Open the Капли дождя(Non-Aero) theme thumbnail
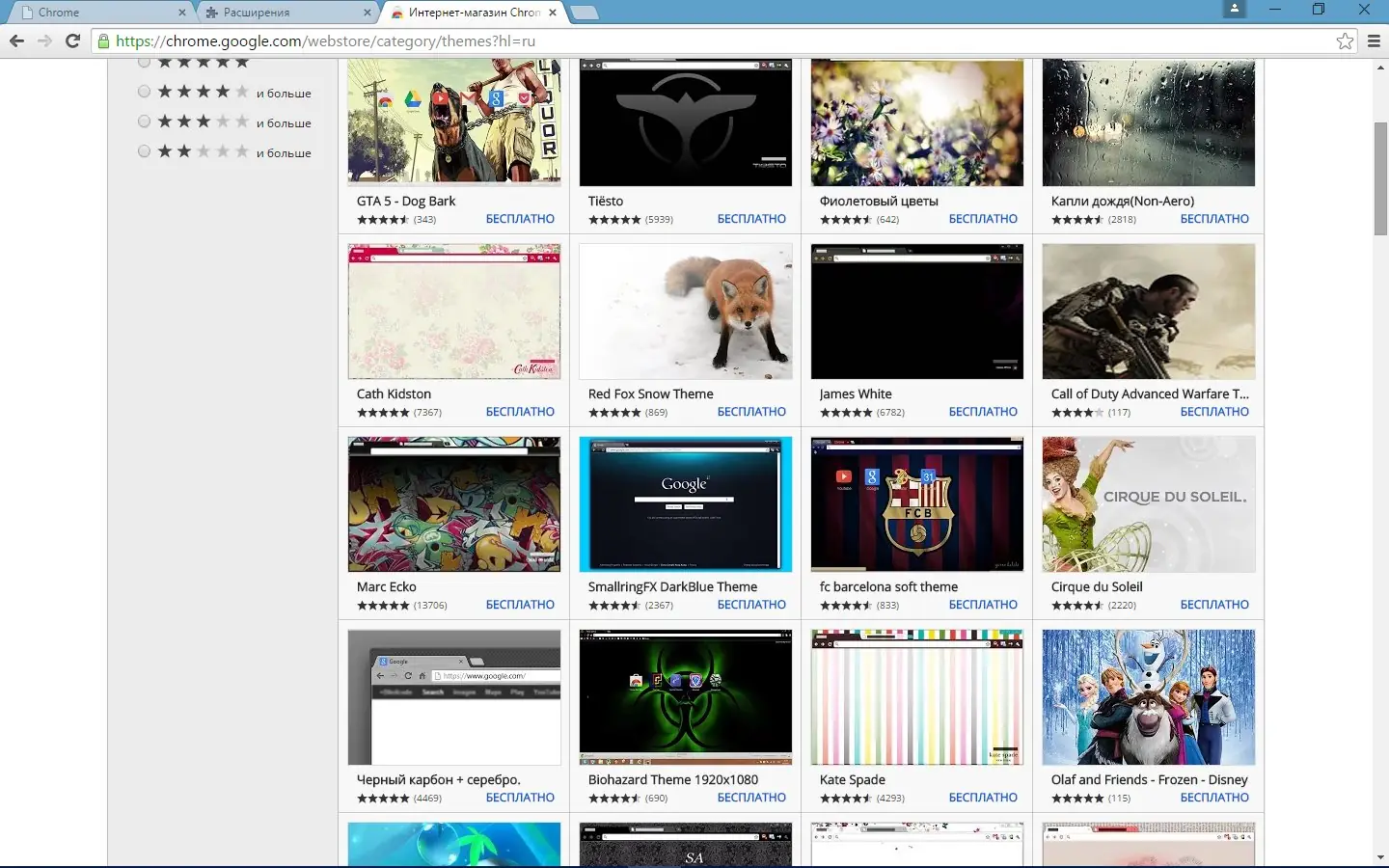The width and height of the screenshot is (1389, 868). click(x=1149, y=122)
